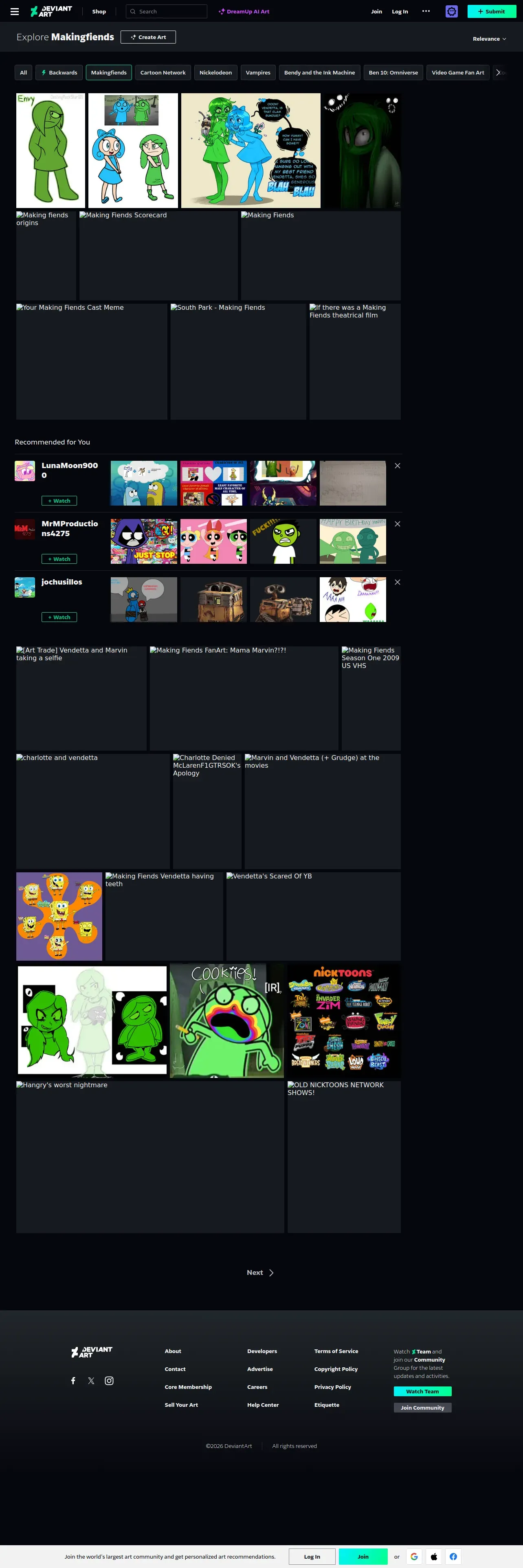Open MrMProductions4275 profile avatar
This screenshot has height=1568, width=523.
click(25, 530)
